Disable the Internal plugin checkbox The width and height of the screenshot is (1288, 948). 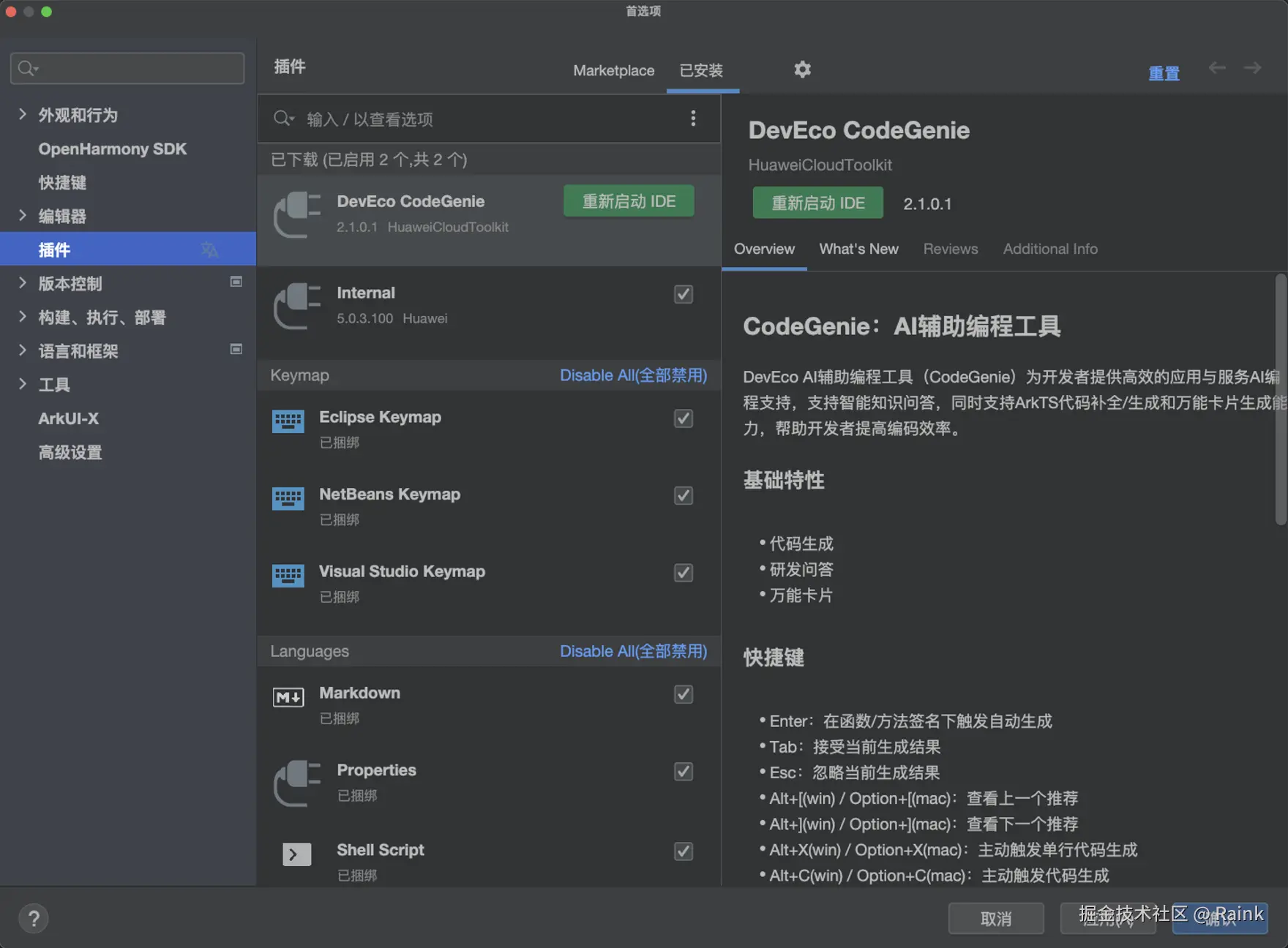[684, 294]
